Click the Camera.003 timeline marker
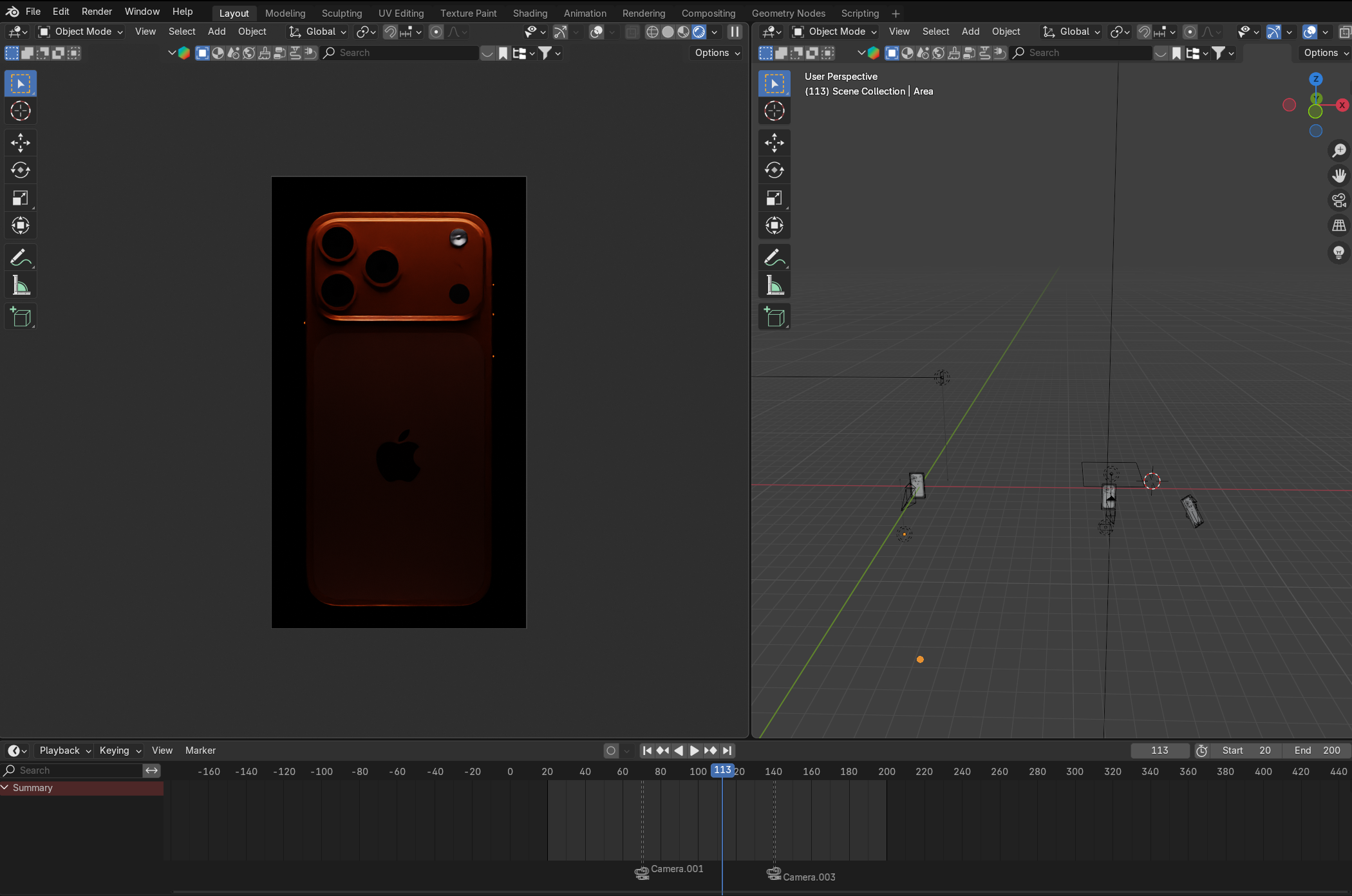 click(775, 874)
